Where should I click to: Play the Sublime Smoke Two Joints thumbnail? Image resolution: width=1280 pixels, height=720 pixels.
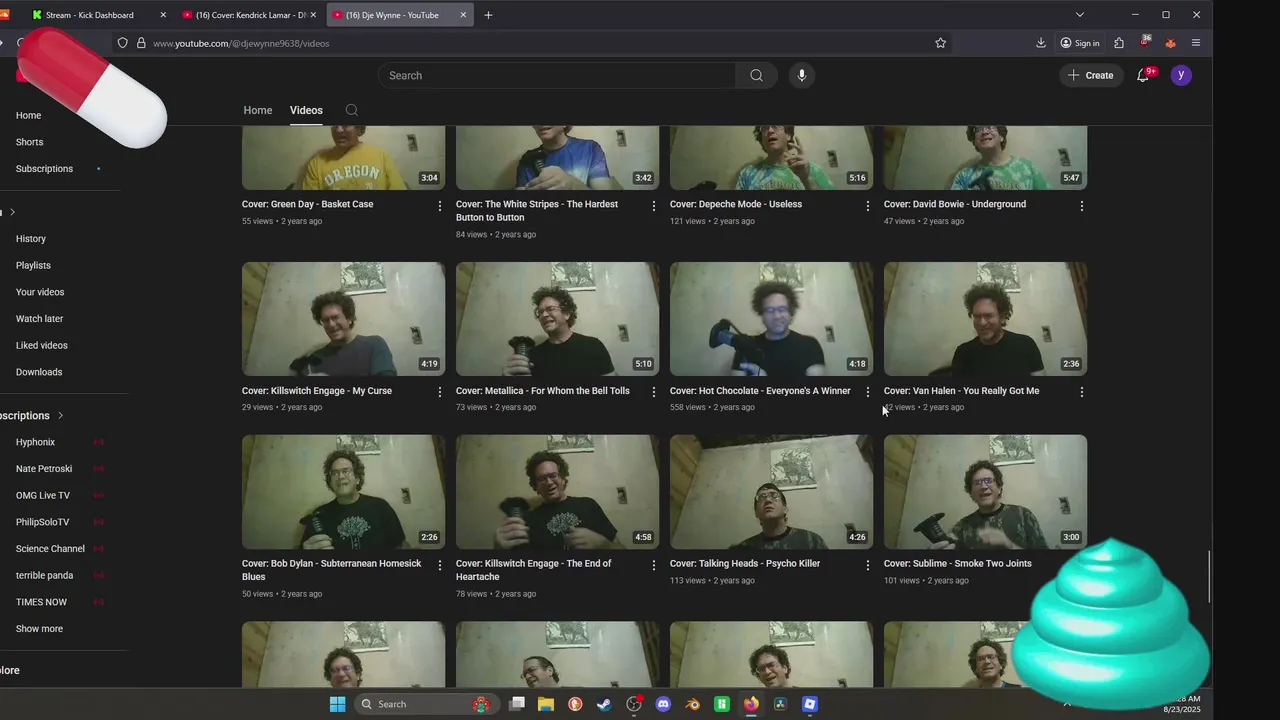tap(985, 491)
